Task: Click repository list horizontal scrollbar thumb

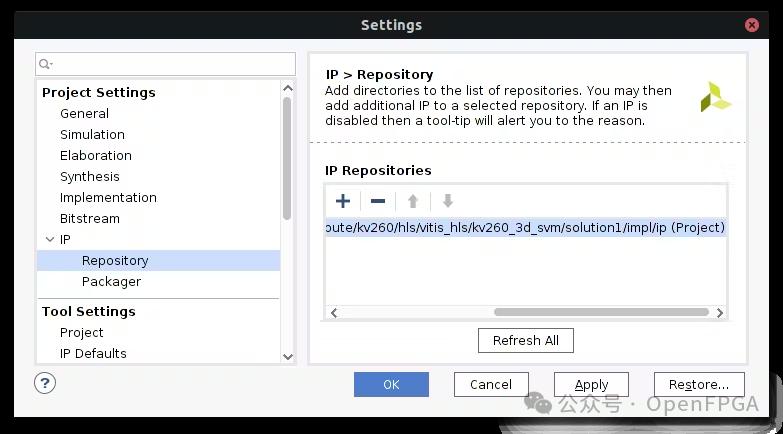Action: [x=601, y=312]
